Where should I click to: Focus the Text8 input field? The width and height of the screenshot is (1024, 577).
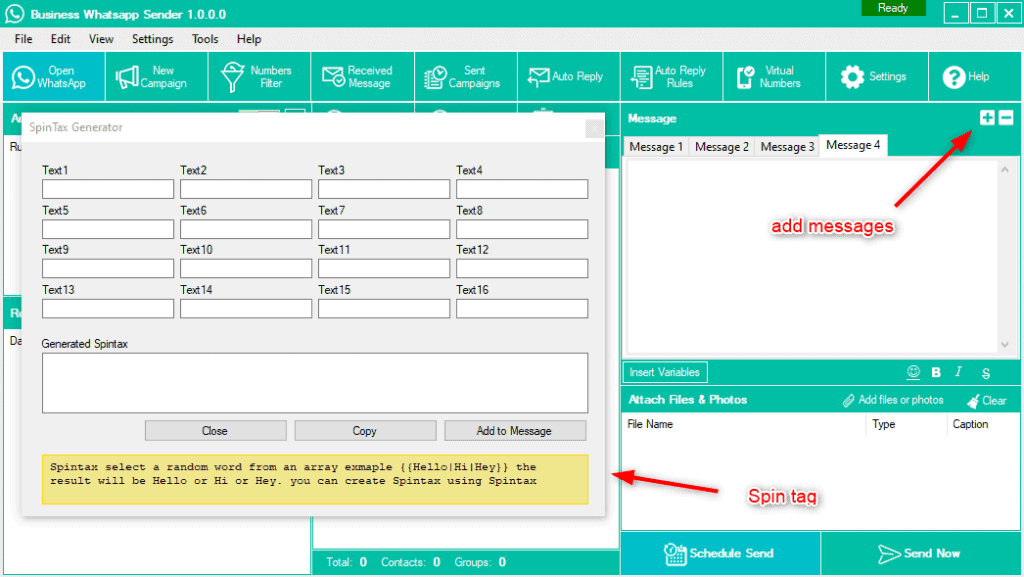pos(522,229)
